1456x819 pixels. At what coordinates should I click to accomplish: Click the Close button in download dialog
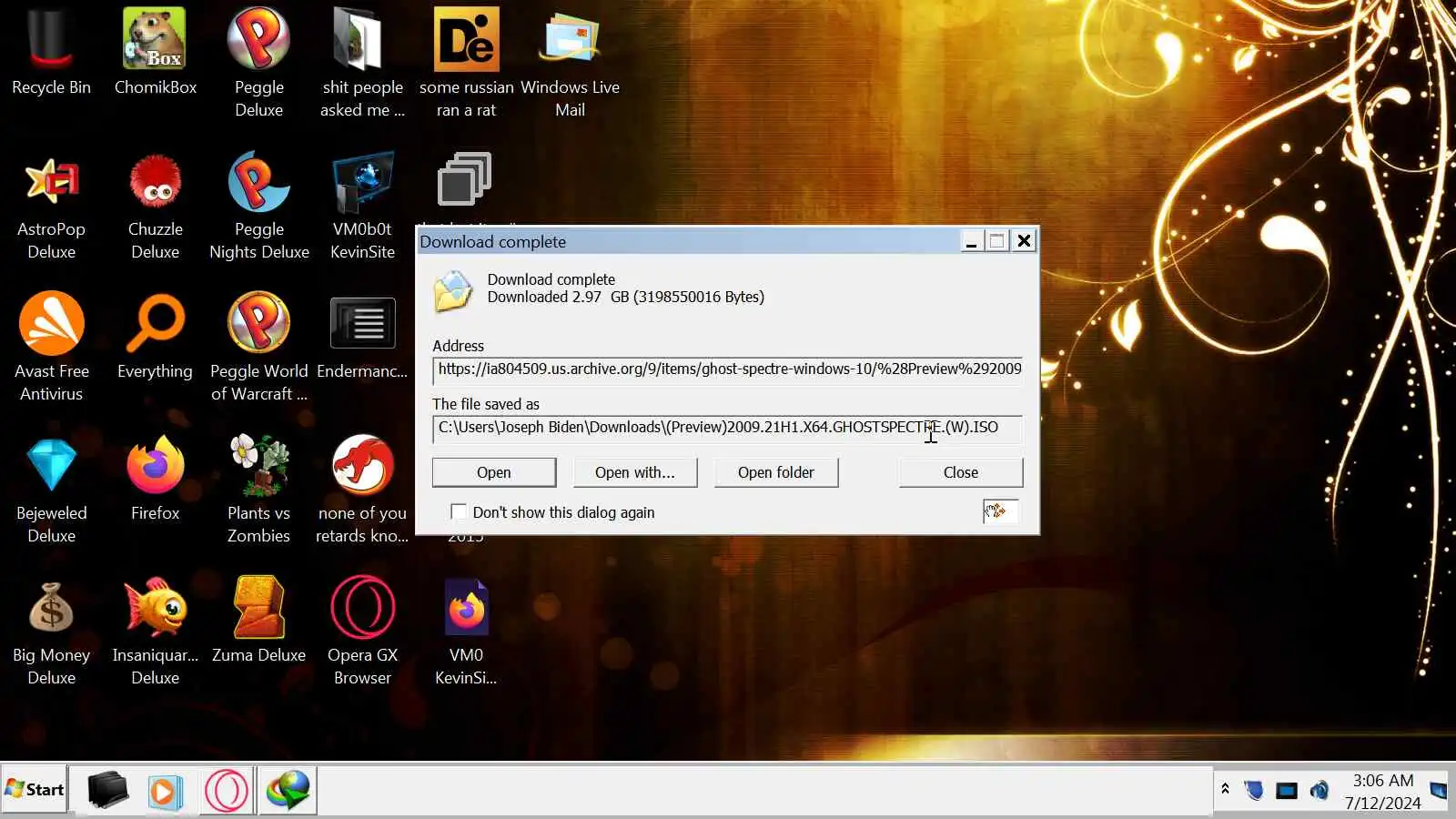[x=961, y=472]
